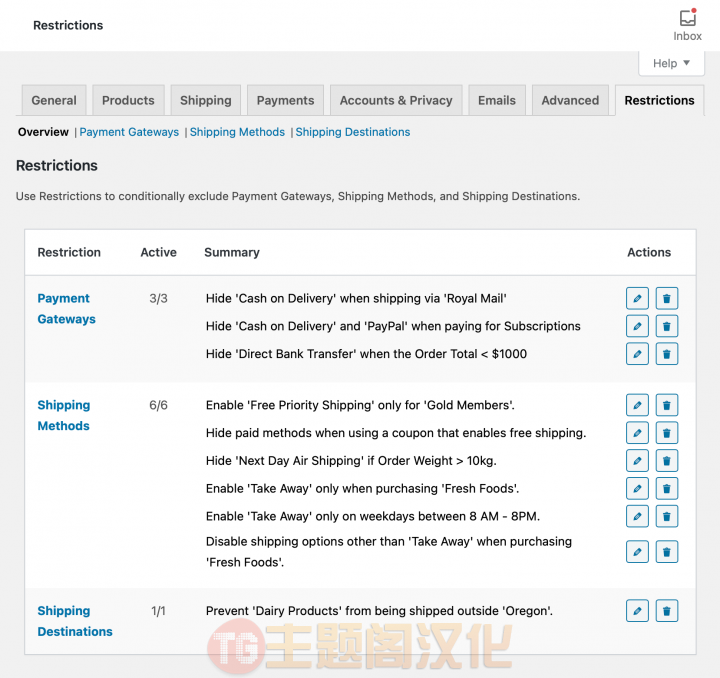This screenshot has height=678, width=720.
Task: Open Payment Gateways sub-navigation link
Action: coord(129,132)
